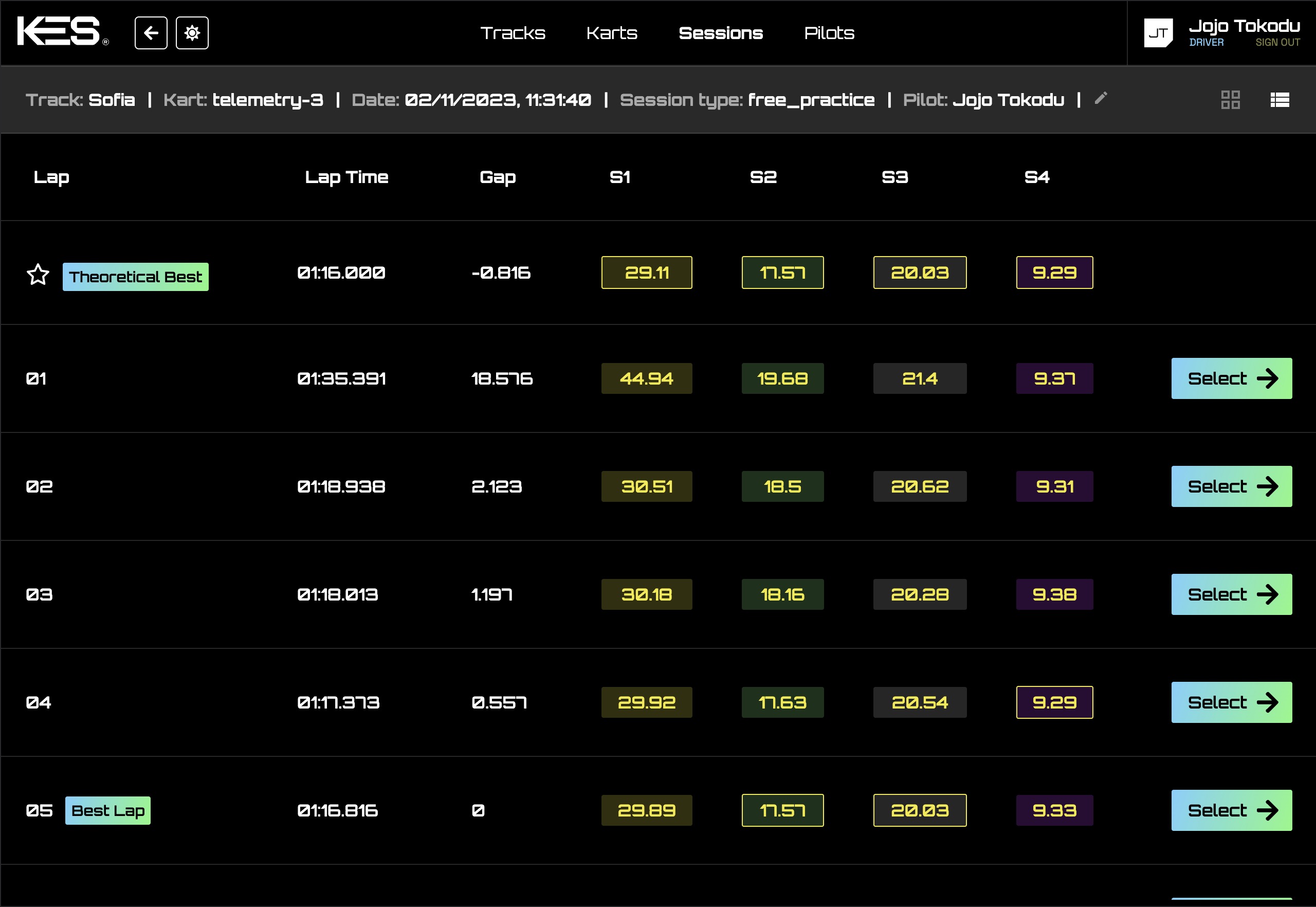The height and width of the screenshot is (907, 1316).
Task: Click lap 05 S1 time 29.89
Action: click(x=647, y=810)
